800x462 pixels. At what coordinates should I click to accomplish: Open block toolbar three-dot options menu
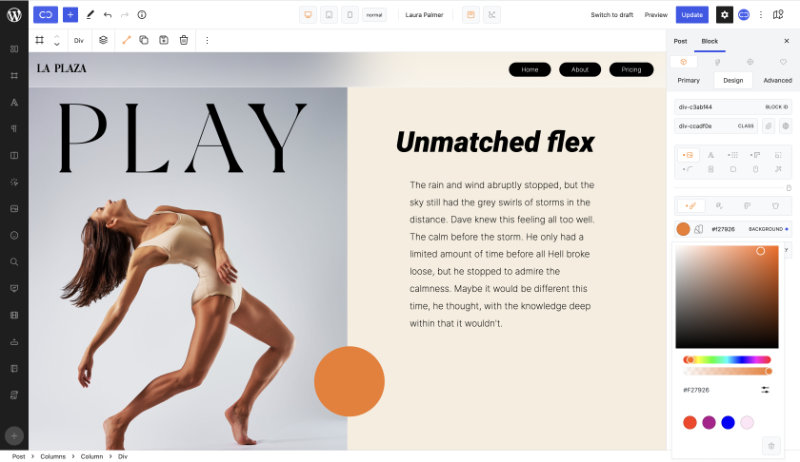click(207, 40)
